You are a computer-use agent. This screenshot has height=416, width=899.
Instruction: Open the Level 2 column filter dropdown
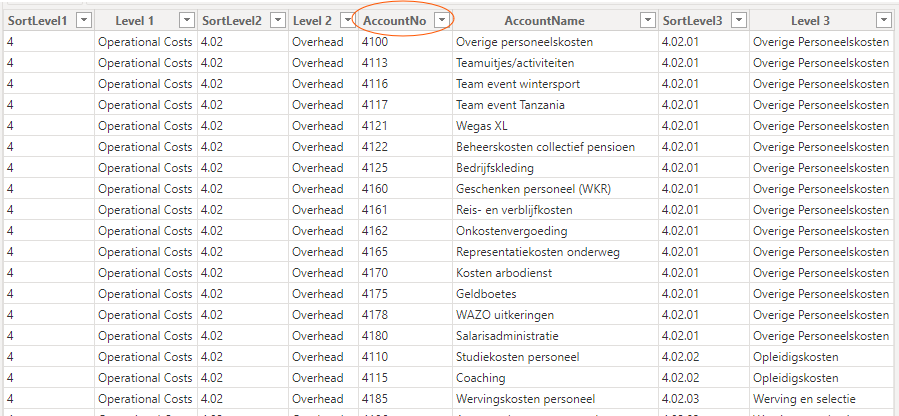point(347,21)
